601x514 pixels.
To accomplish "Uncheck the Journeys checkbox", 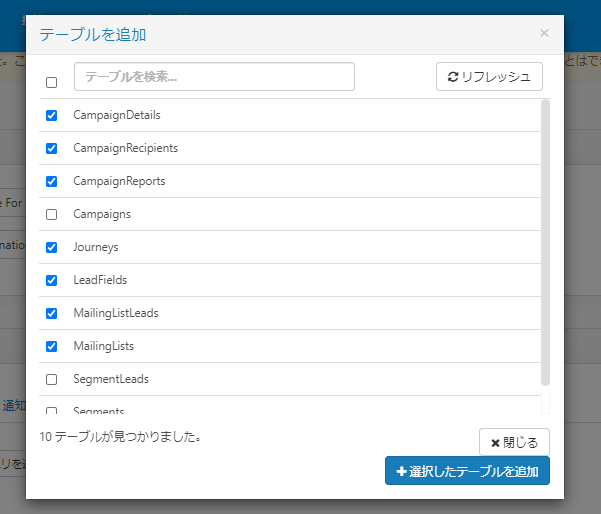I will pos(52,247).
